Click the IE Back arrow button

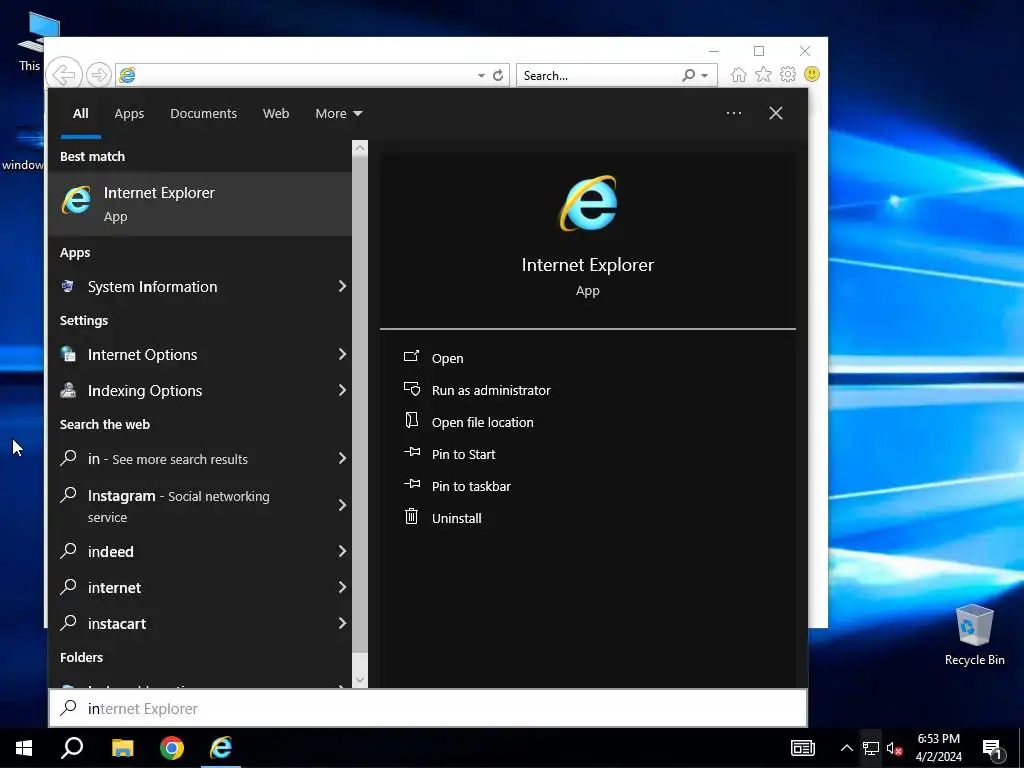pyautogui.click(x=64, y=74)
